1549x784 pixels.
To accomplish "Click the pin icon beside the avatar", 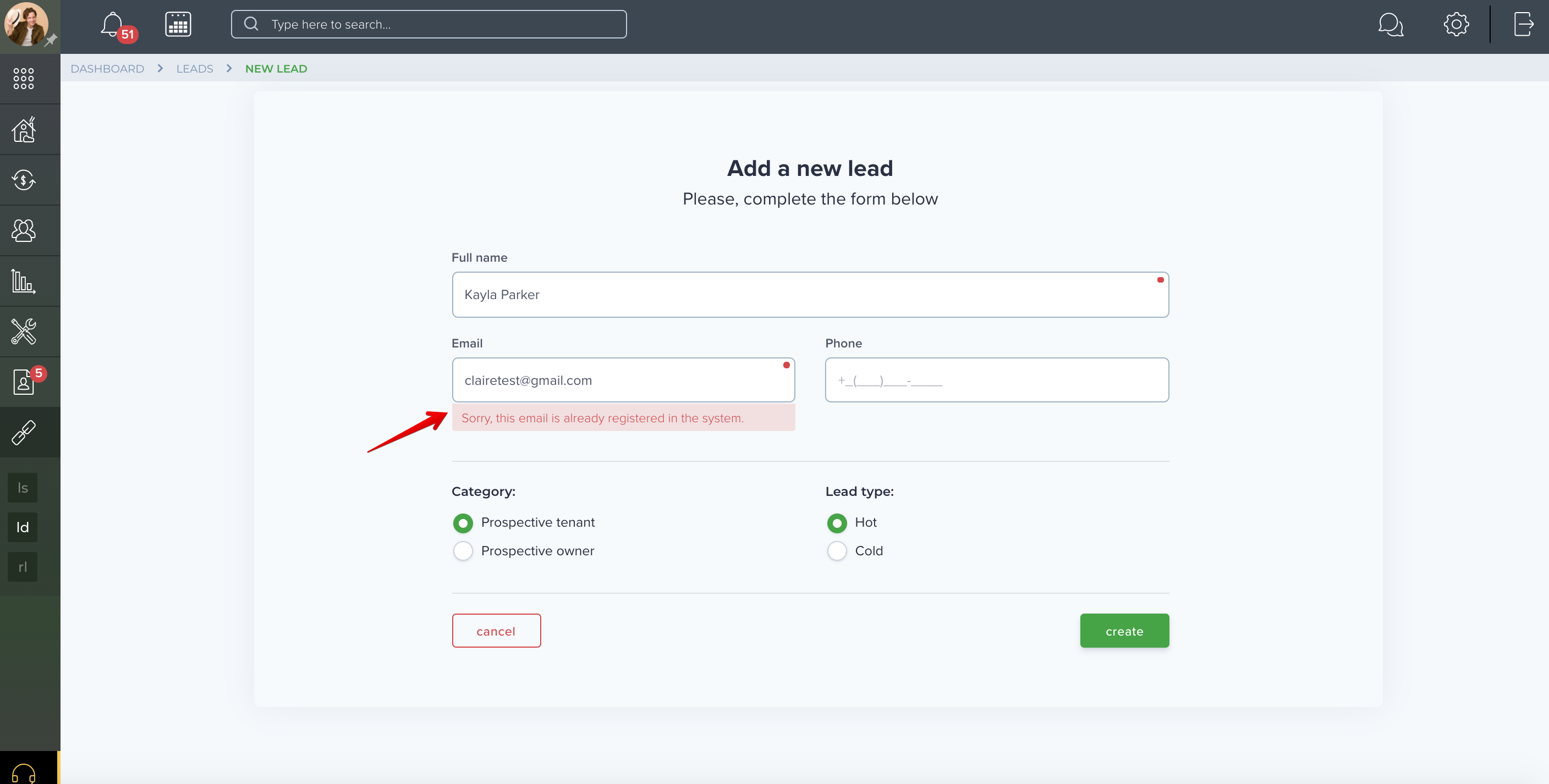I will (x=51, y=40).
